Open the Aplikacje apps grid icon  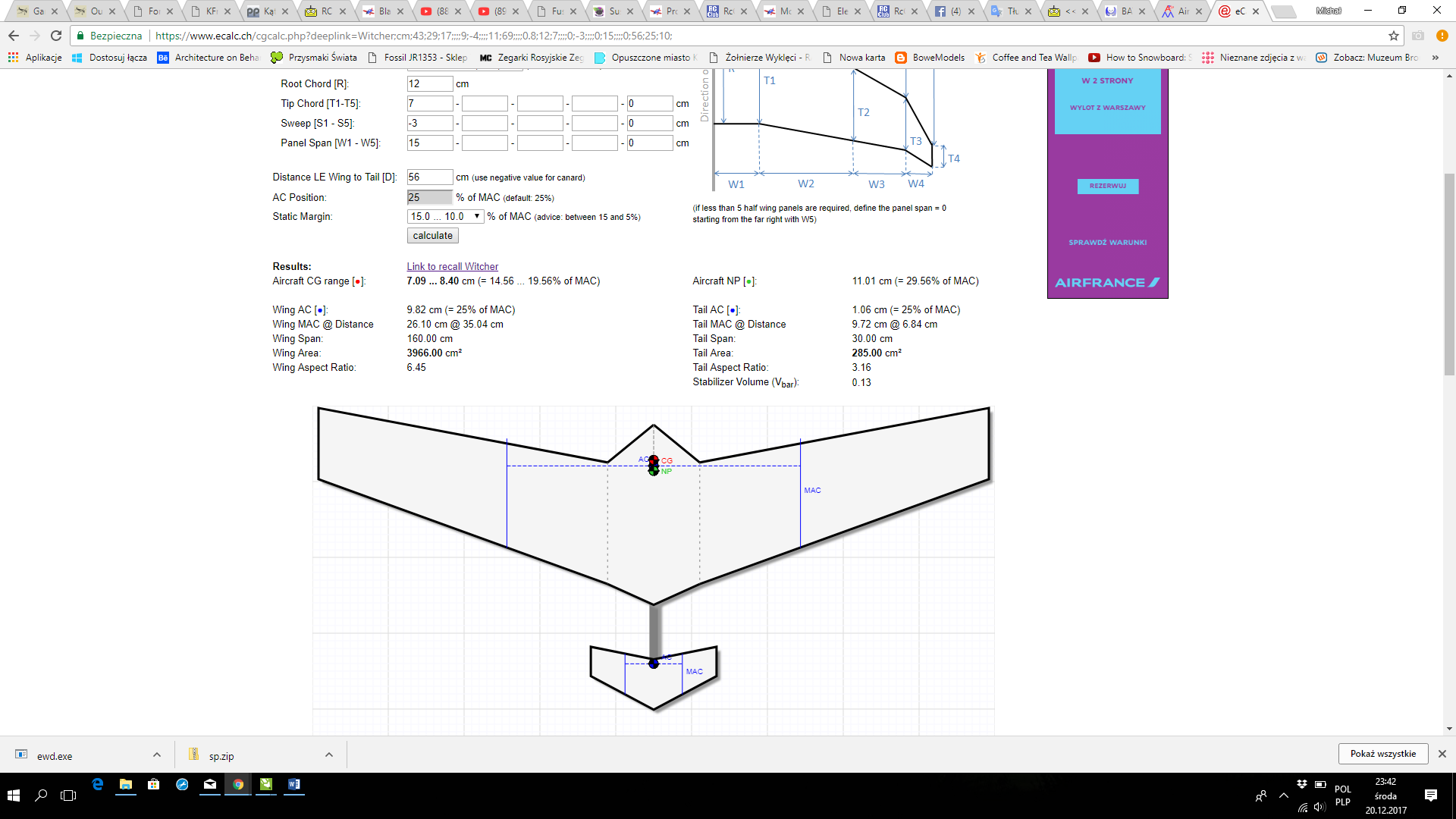pos(13,58)
